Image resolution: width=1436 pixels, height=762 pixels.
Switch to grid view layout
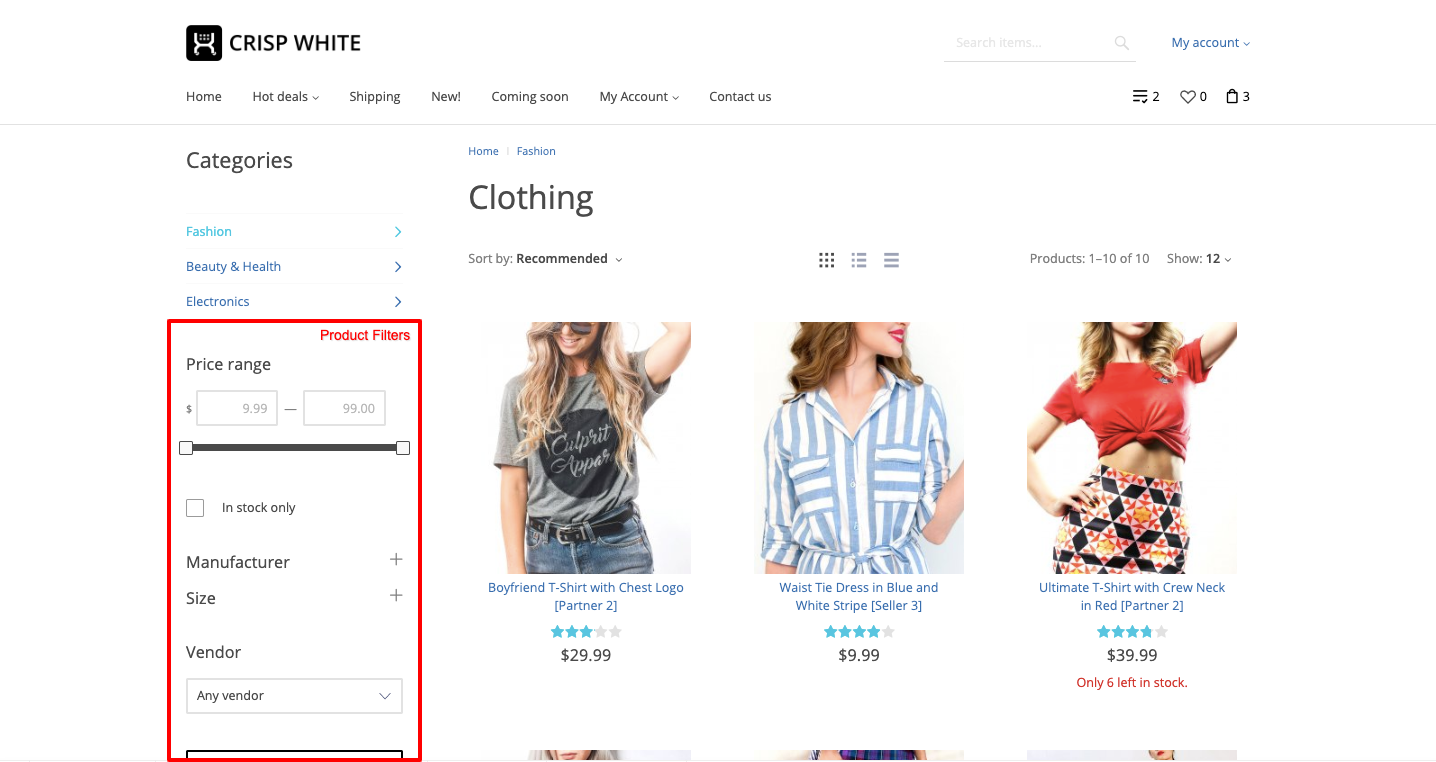826,260
